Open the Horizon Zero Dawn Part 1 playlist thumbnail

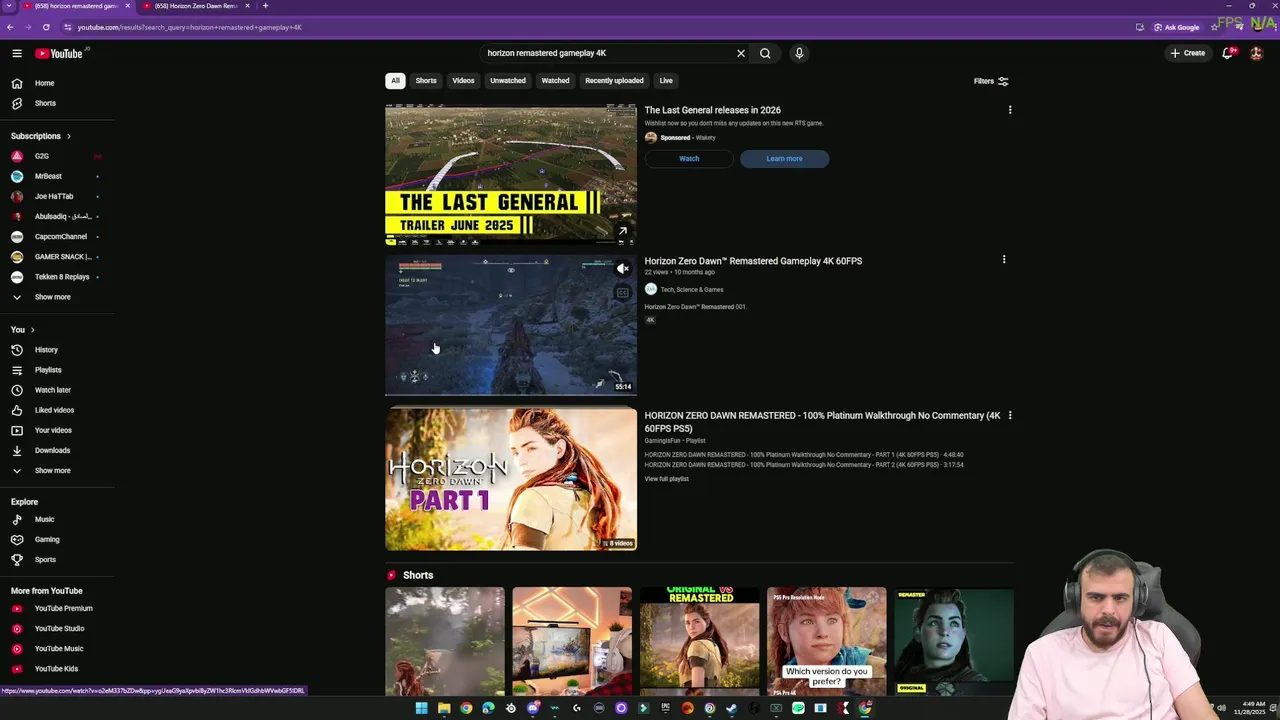[x=511, y=479]
